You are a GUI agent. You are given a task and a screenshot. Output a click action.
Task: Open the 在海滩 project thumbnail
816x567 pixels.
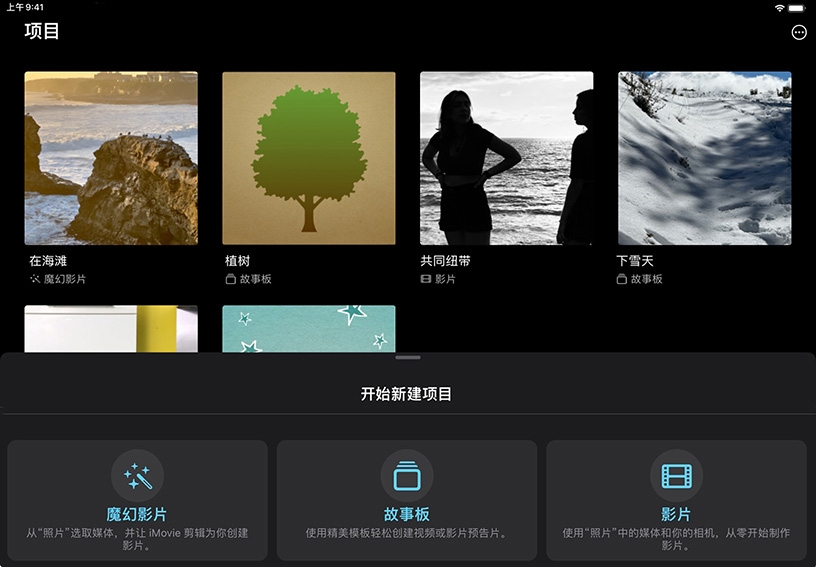(x=111, y=158)
